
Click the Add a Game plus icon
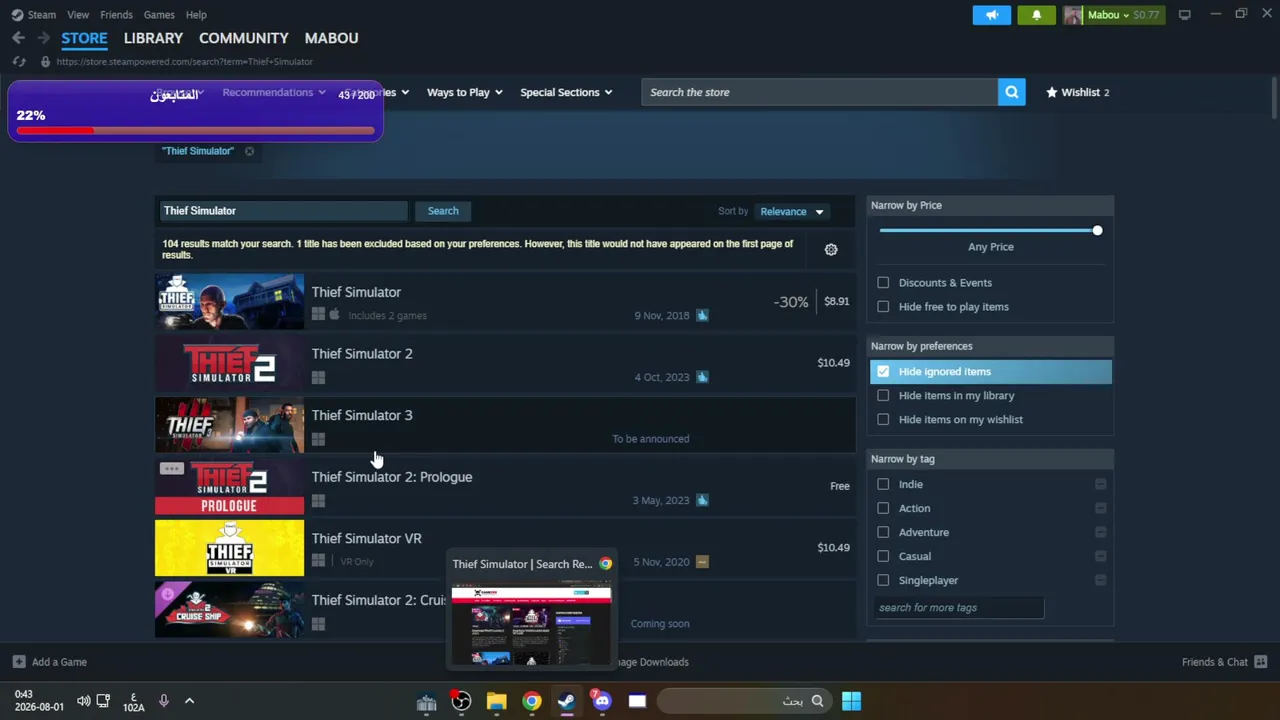pyautogui.click(x=19, y=662)
